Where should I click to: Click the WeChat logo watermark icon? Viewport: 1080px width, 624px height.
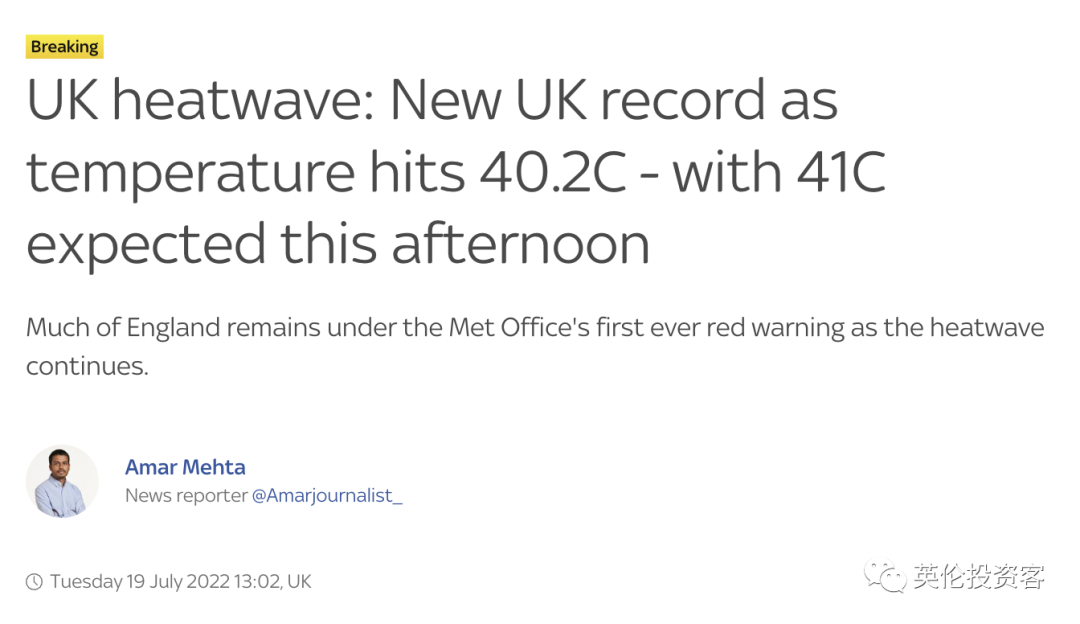tap(885, 576)
